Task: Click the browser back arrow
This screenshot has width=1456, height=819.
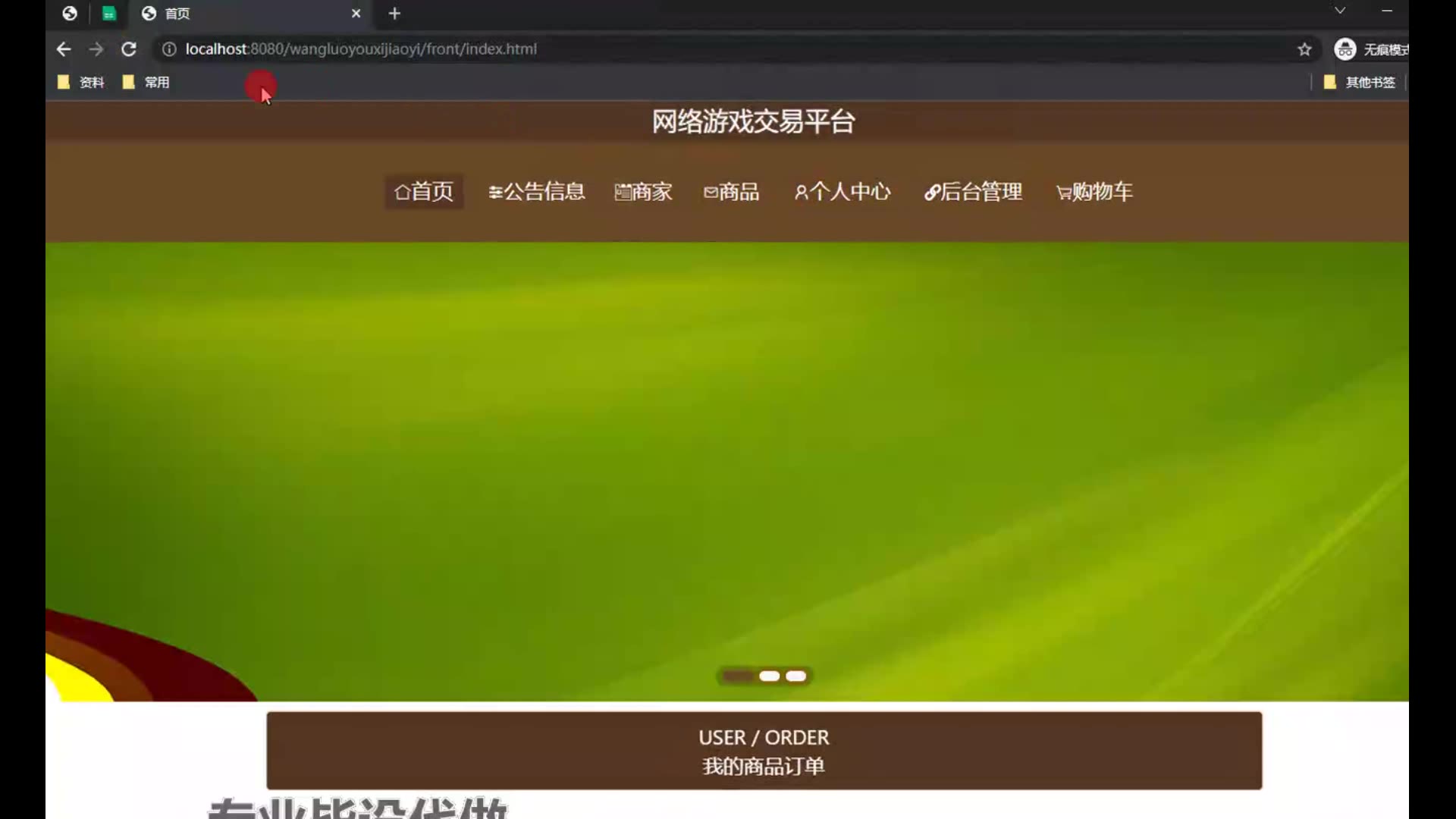Action: tap(64, 49)
